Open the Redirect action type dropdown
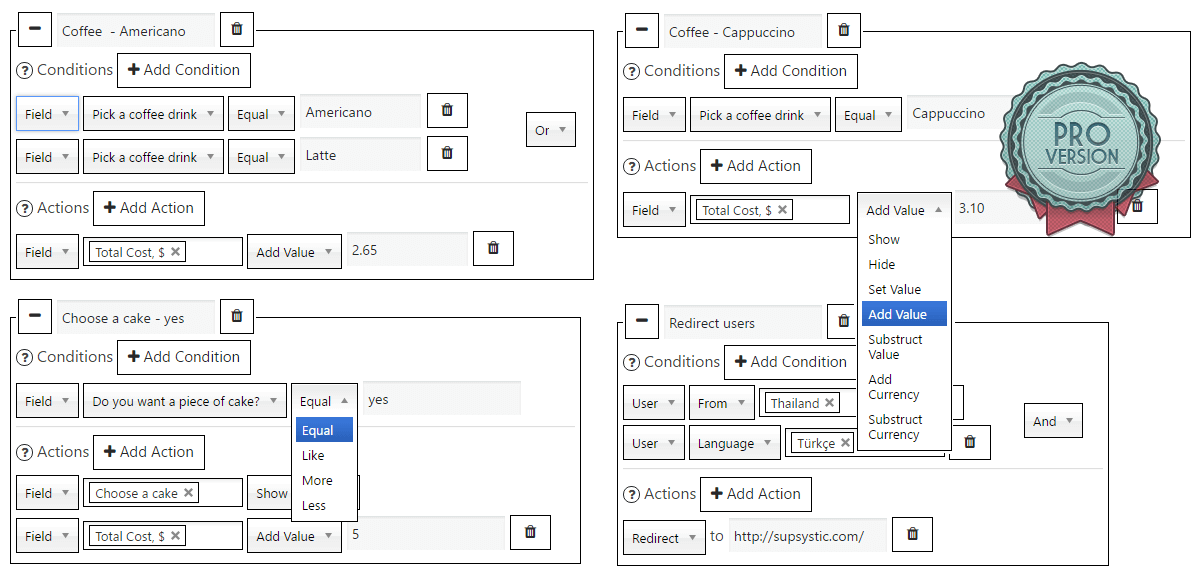 pyautogui.click(x=662, y=538)
